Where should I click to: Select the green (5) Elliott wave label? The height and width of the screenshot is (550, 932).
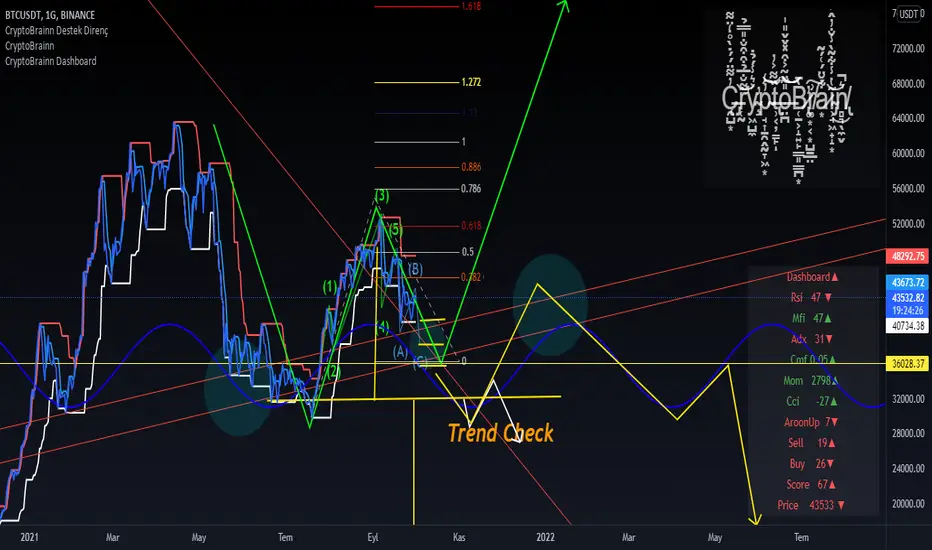395,229
